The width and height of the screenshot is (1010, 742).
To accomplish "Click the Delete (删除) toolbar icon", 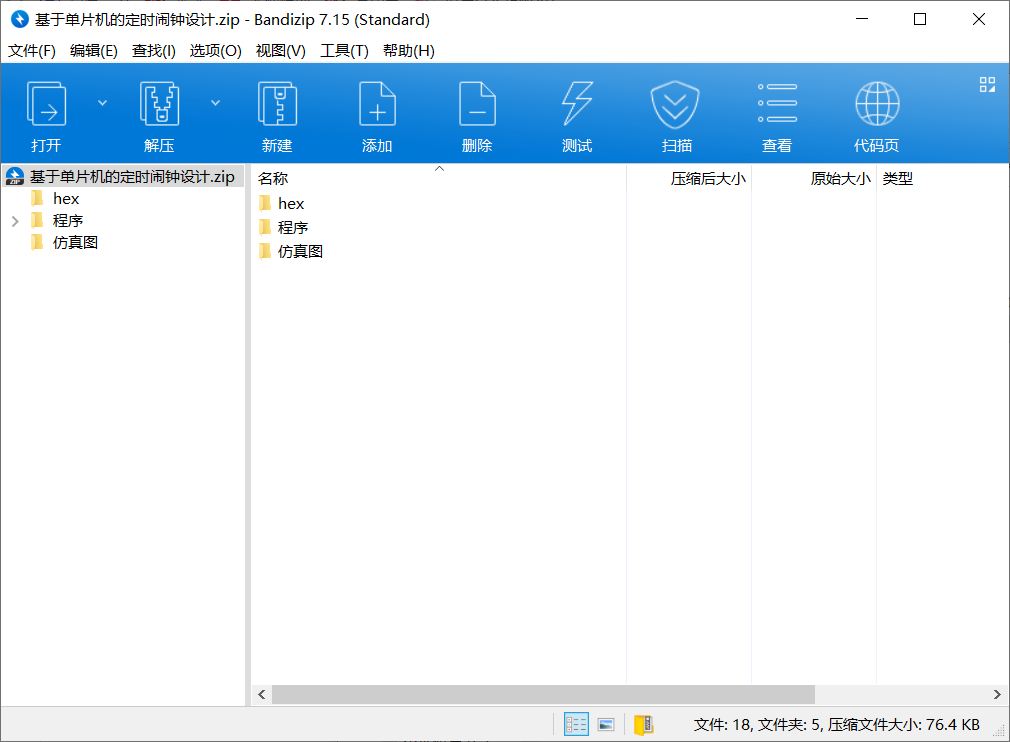I will coord(477,104).
